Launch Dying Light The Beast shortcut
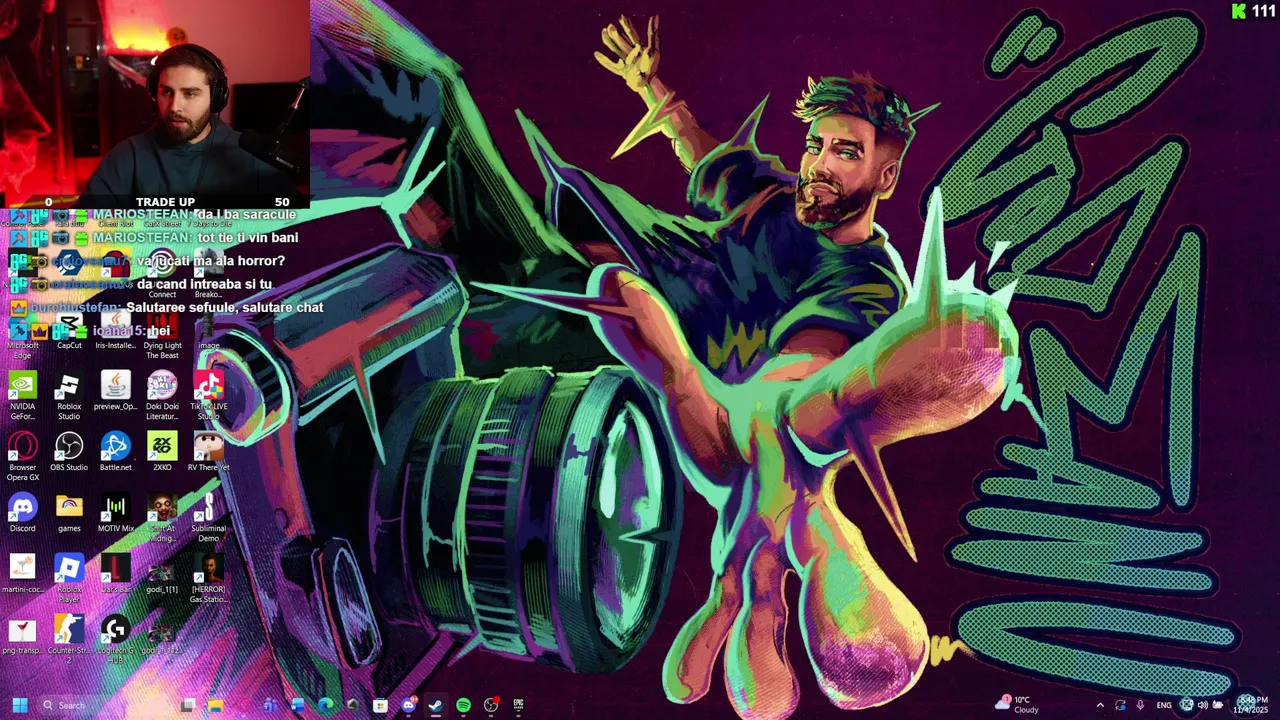1280x720 pixels. pos(162,335)
